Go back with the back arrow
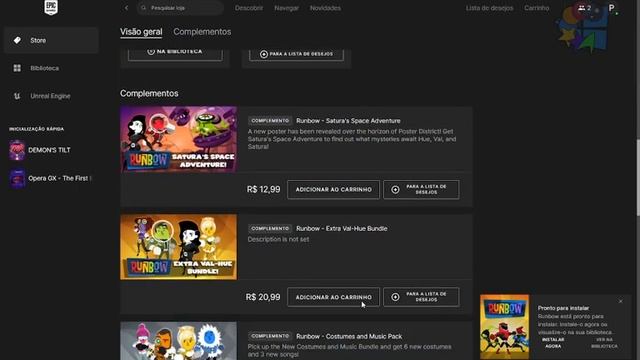Screen dimensions: 640x360 pyautogui.click(x=127, y=8)
